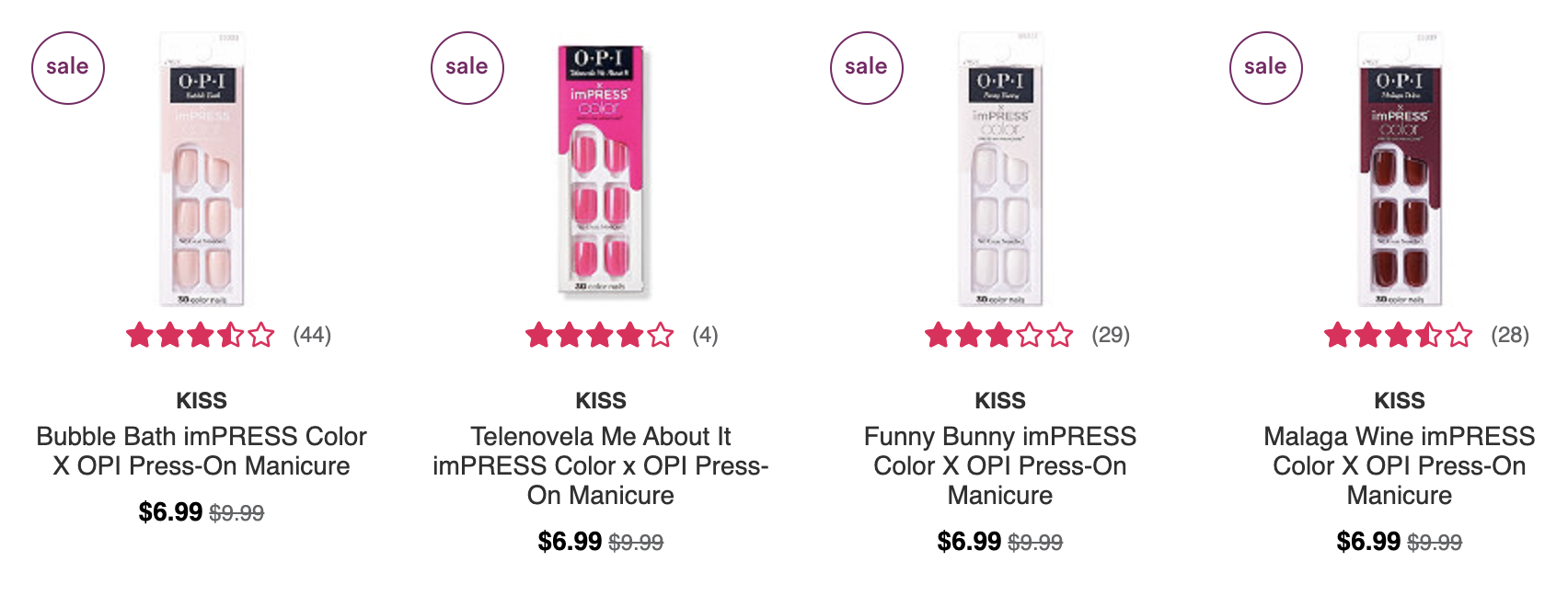Click the sale badge on Funny Bunny product
The width and height of the screenshot is (1568, 596).
[867, 68]
